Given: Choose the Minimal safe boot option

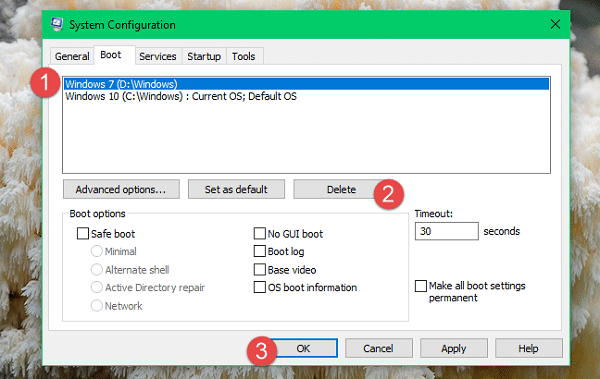Looking at the screenshot, I should pos(96,252).
